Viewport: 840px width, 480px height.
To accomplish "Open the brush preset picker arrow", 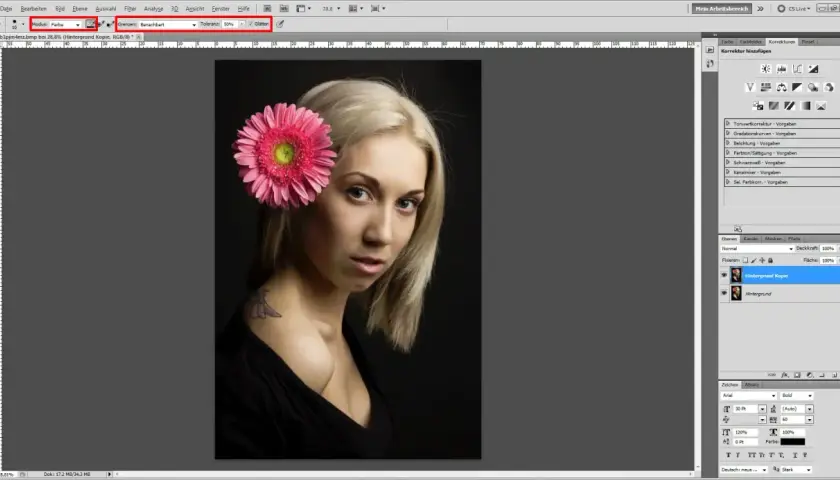I will pos(22,24).
